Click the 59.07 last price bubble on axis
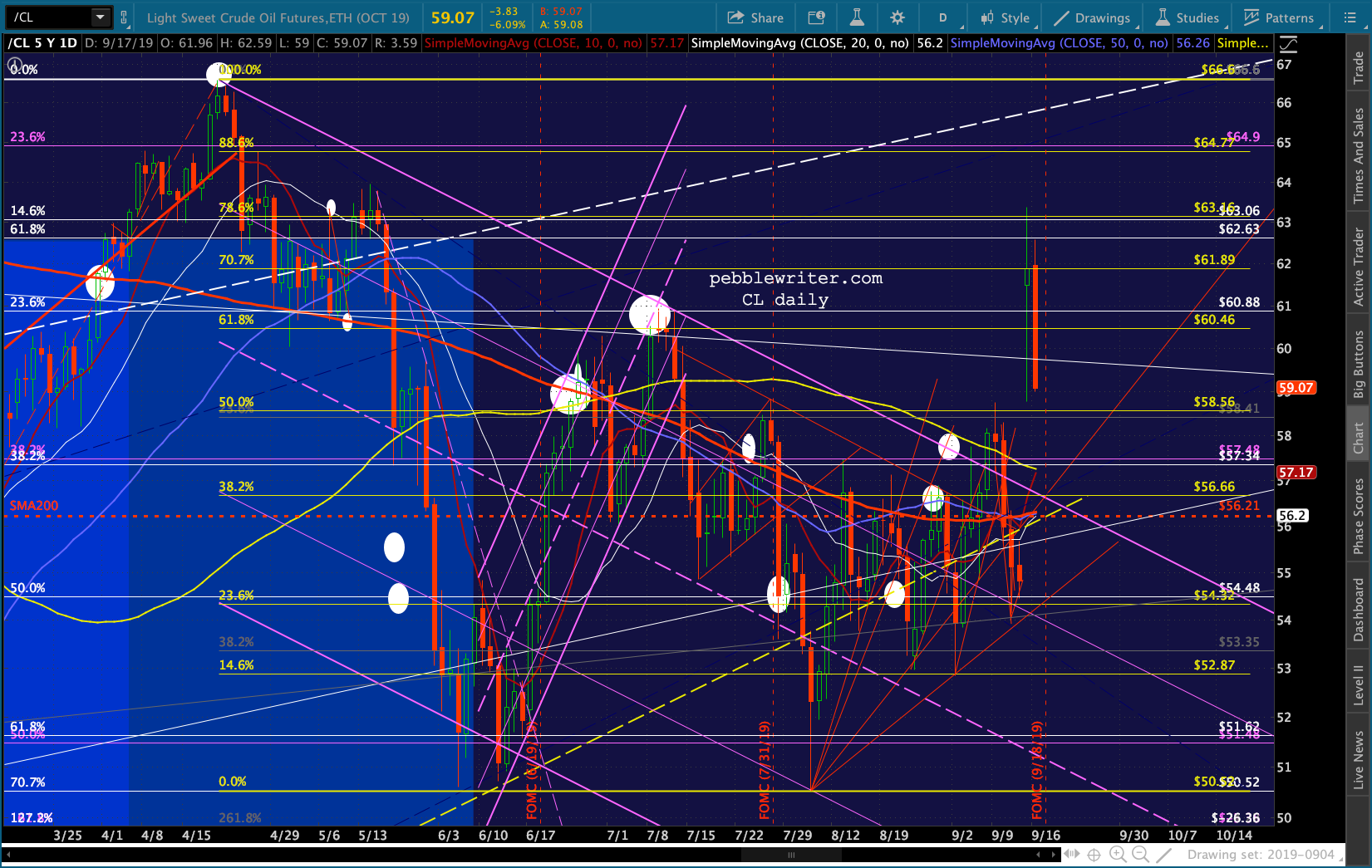 [x=1296, y=387]
